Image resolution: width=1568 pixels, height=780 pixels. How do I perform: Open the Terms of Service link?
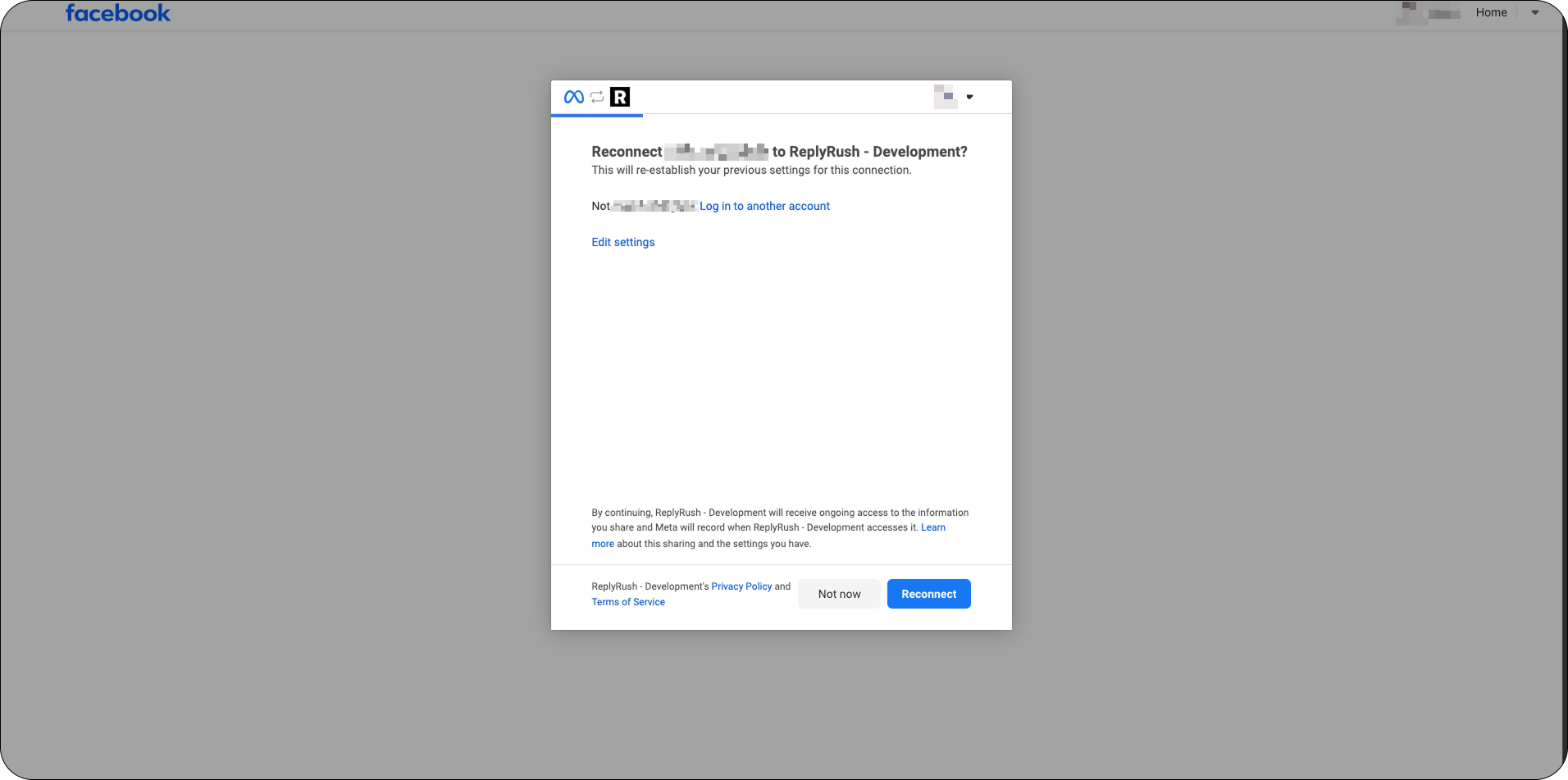click(x=628, y=602)
